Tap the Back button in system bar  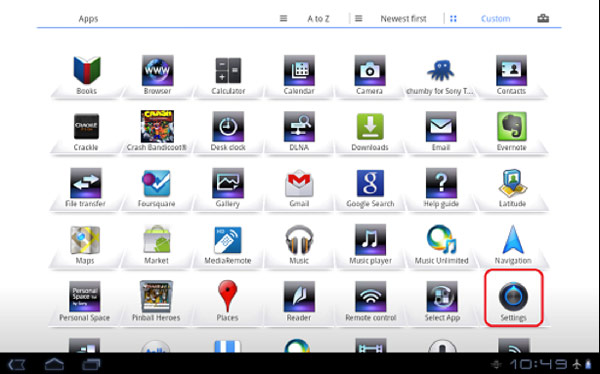click(x=17, y=364)
